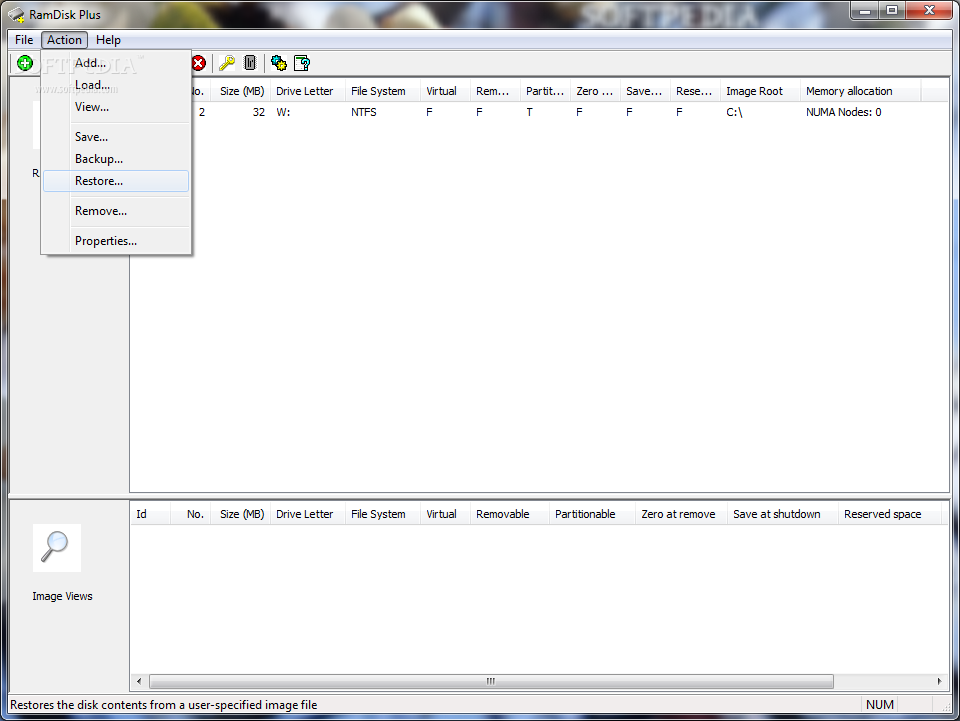Click the NTFS file system cell
960x721 pixels.
coord(364,112)
